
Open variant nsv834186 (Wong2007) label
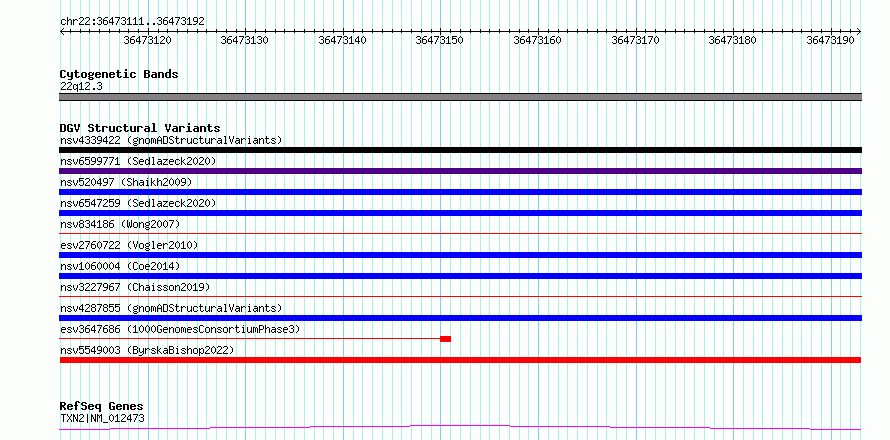click(120, 224)
